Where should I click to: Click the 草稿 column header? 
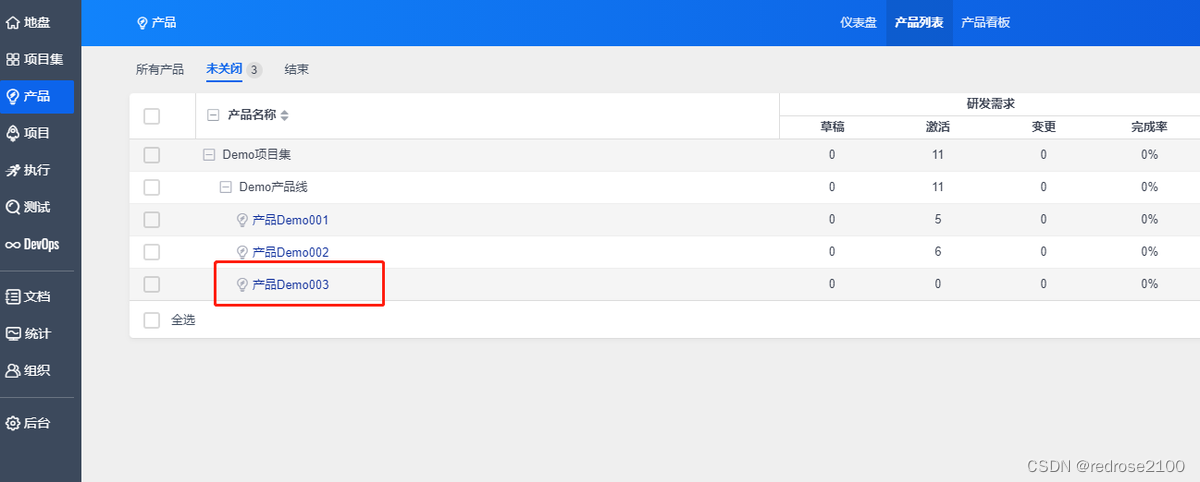(832, 127)
